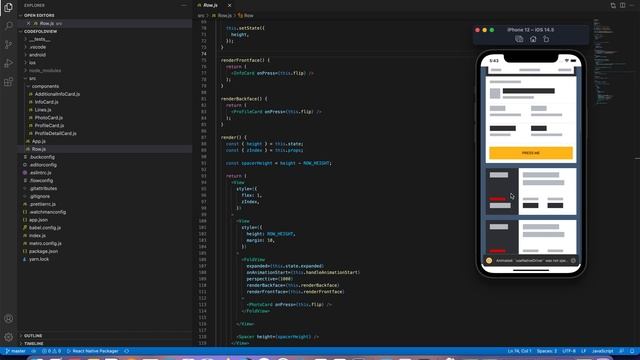Open .buckconfig file
Screen dimensions: 640x360
(x=42, y=157)
